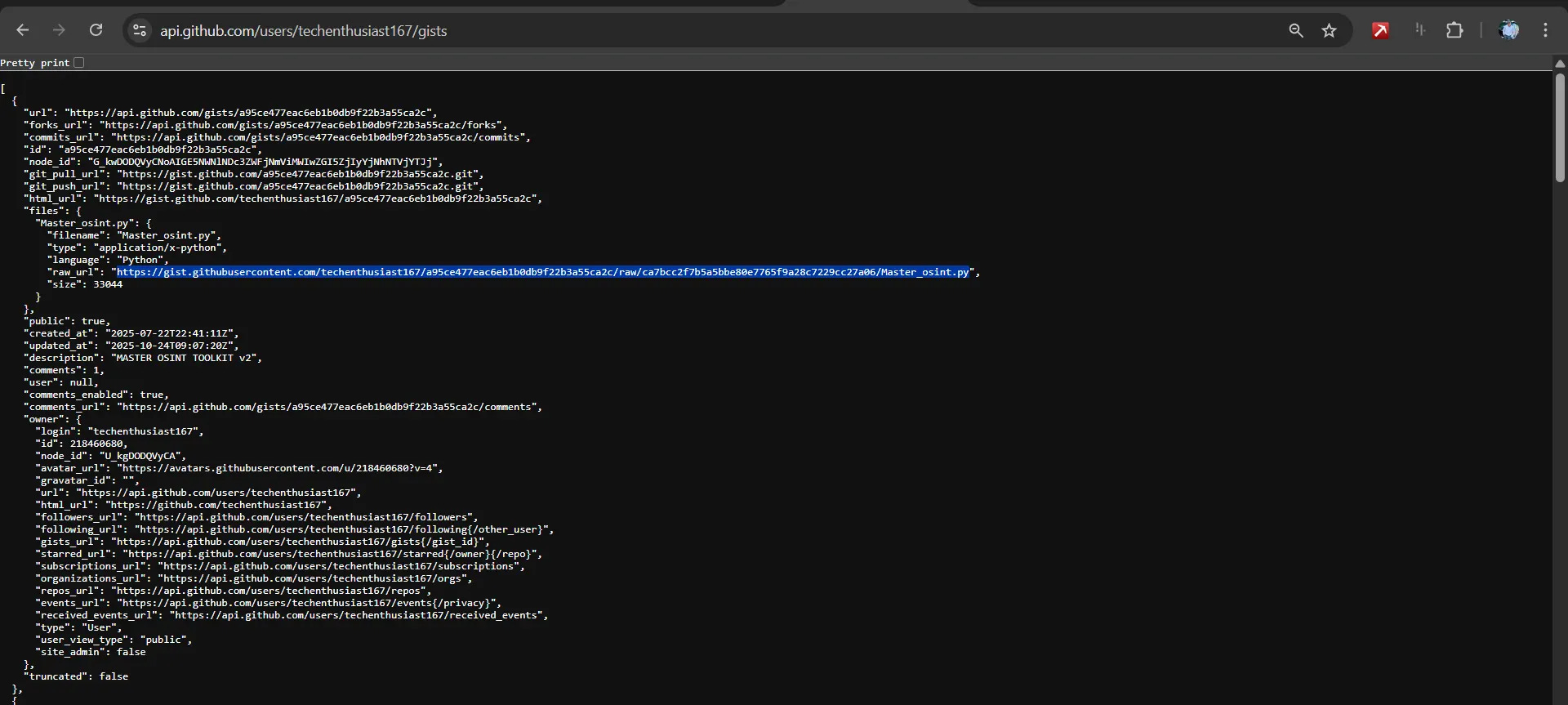Image resolution: width=1568 pixels, height=705 pixels.
Task: Click the "followers_url" line
Action: click(257, 517)
